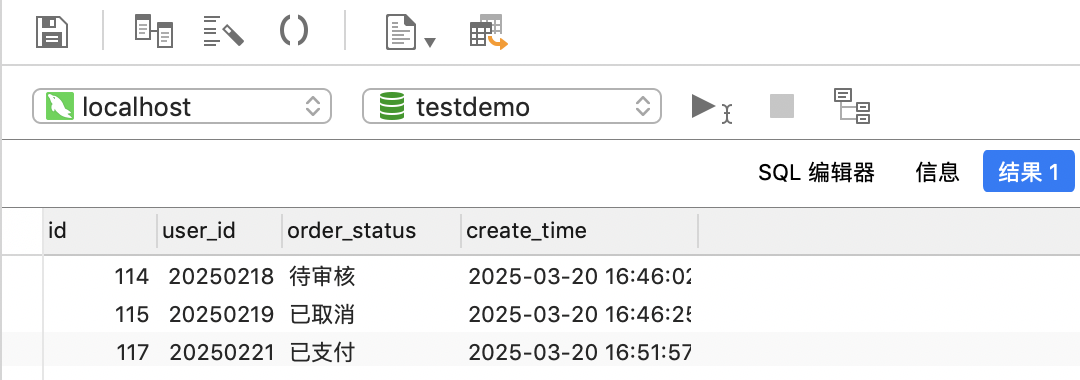Expand the arrow beside the text document icon

[x=430, y=43]
